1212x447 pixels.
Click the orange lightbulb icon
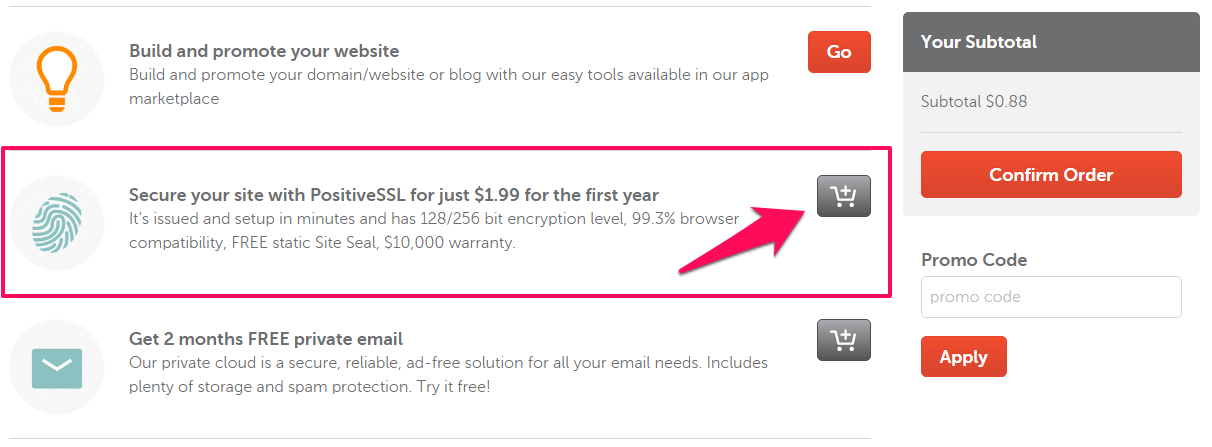pyautogui.click(x=57, y=78)
